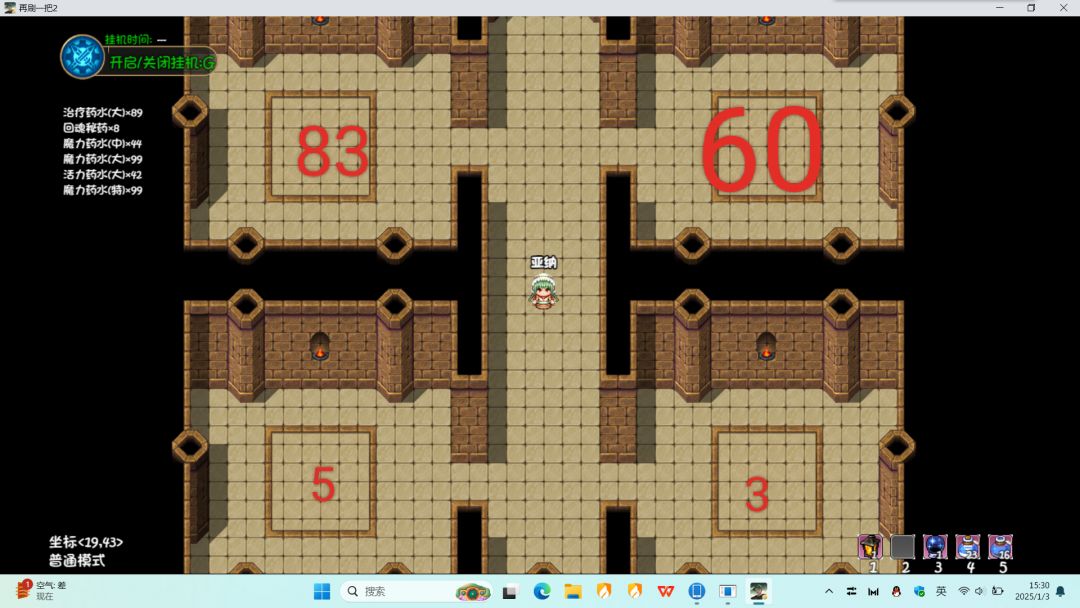Image resolution: width=1080 pixels, height=608 pixels.
Task: Open the 空气: 差 weather widget
Action: point(41,590)
